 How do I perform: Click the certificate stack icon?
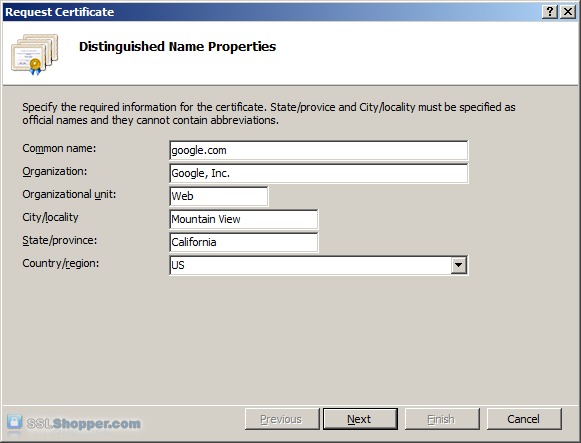(34, 54)
